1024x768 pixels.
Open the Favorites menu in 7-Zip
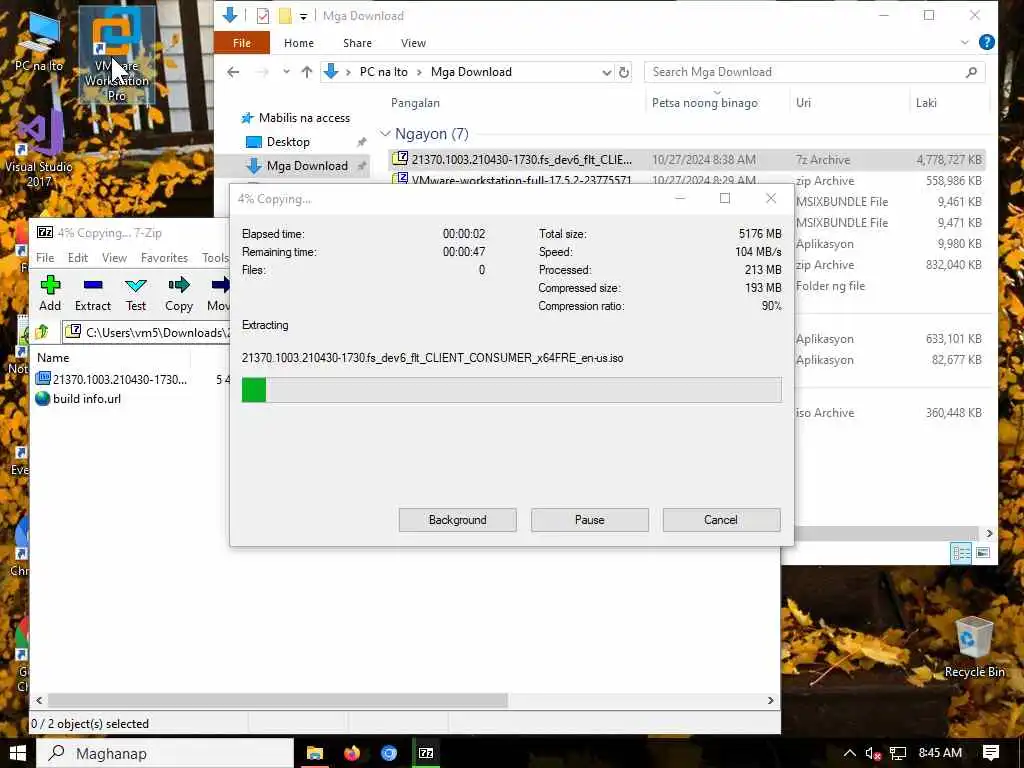pos(164,257)
